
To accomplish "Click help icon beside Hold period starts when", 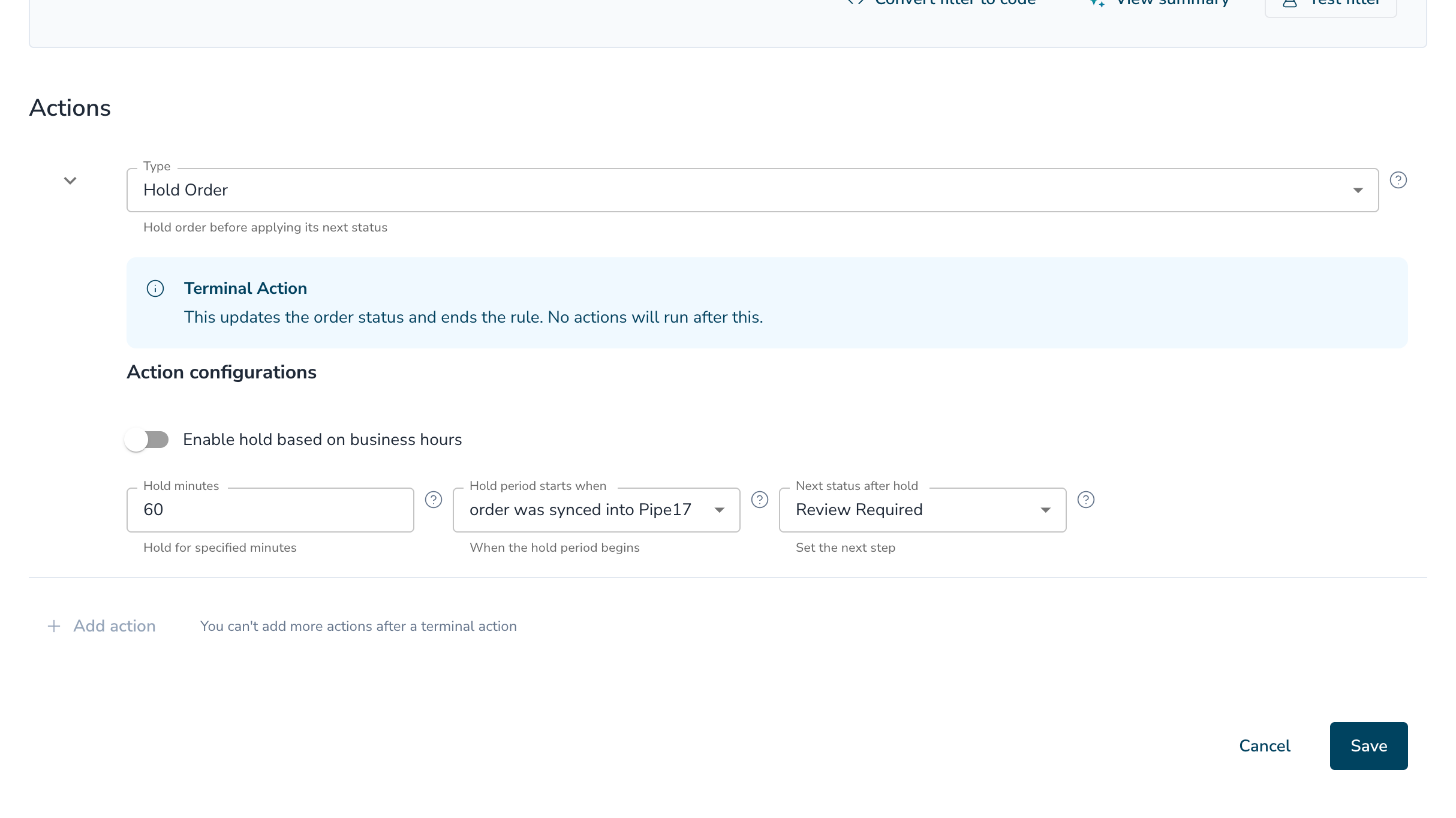I will [760, 499].
